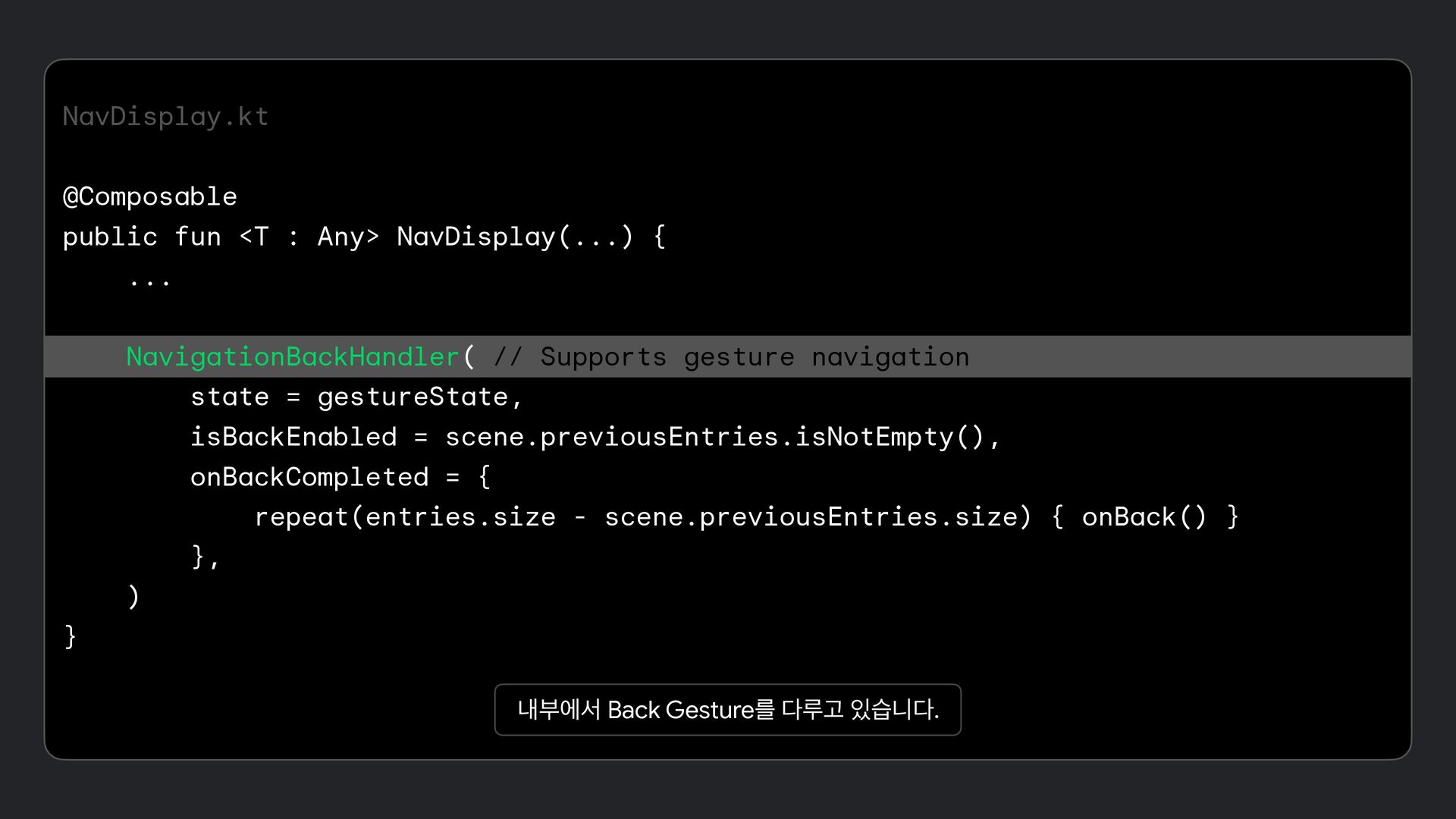Viewport: 1456px width, 819px height.
Task: Click the NavDisplay.kt file name label
Action: [165, 116]
